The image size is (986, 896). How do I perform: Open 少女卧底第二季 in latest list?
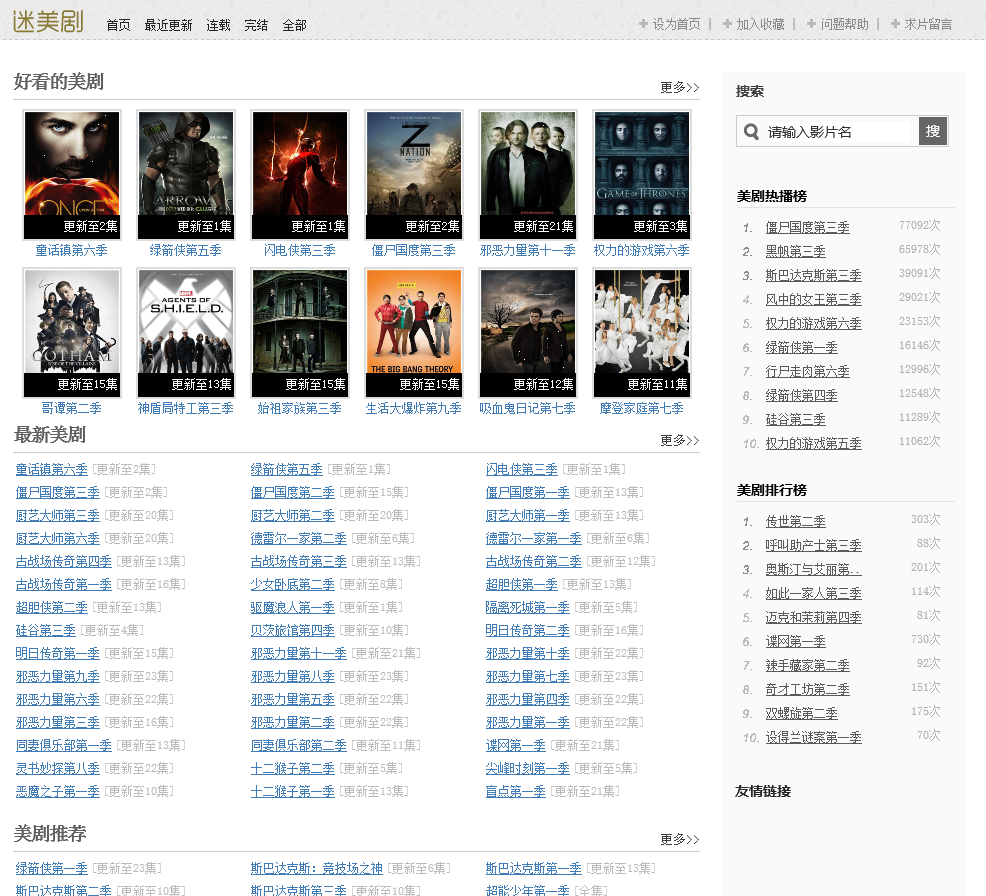[x=293, y=584]
